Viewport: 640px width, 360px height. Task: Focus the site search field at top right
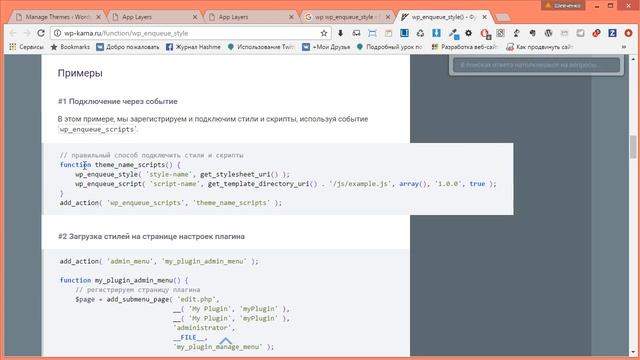pyautogui.click(x=536, y=65)
